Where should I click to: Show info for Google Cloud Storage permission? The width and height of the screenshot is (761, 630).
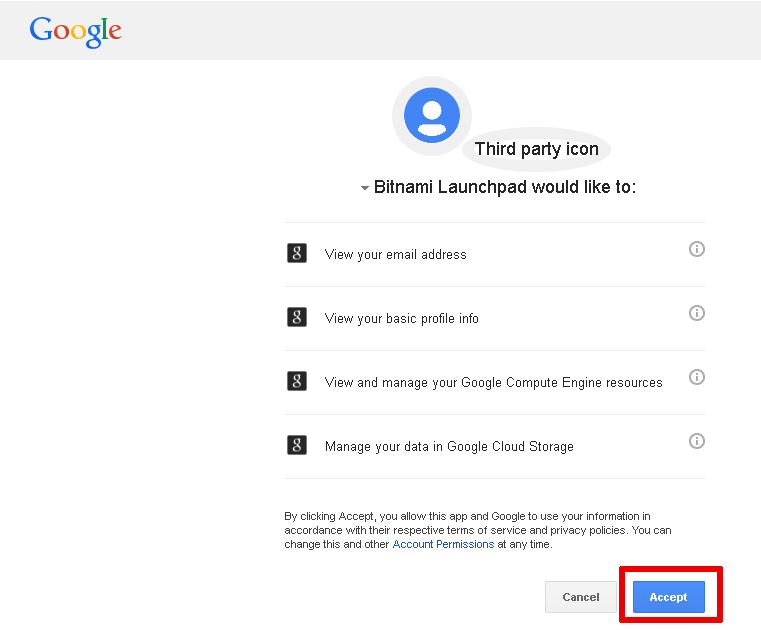697,441
